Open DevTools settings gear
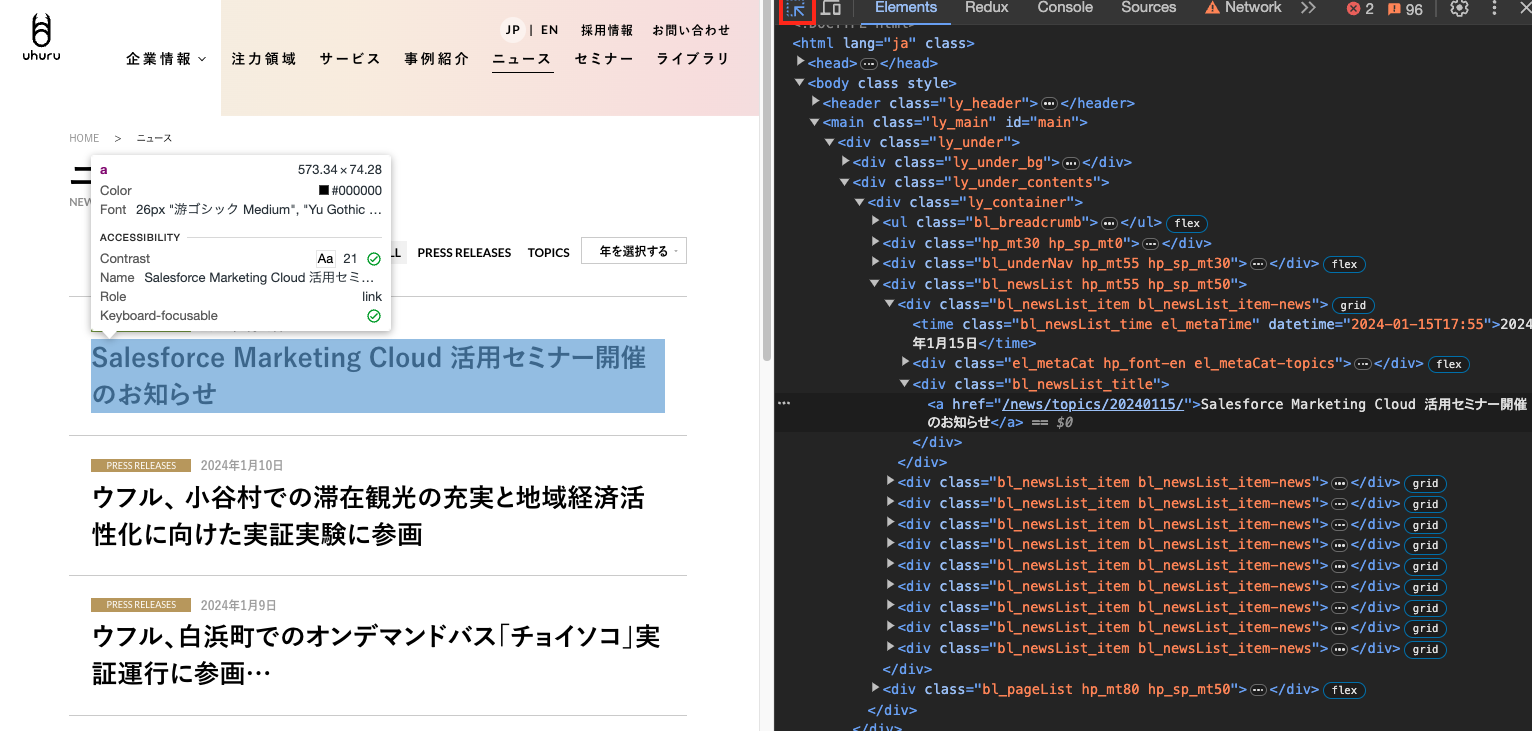This screenshot has width=1532, height=731. tap(1459, 8)
